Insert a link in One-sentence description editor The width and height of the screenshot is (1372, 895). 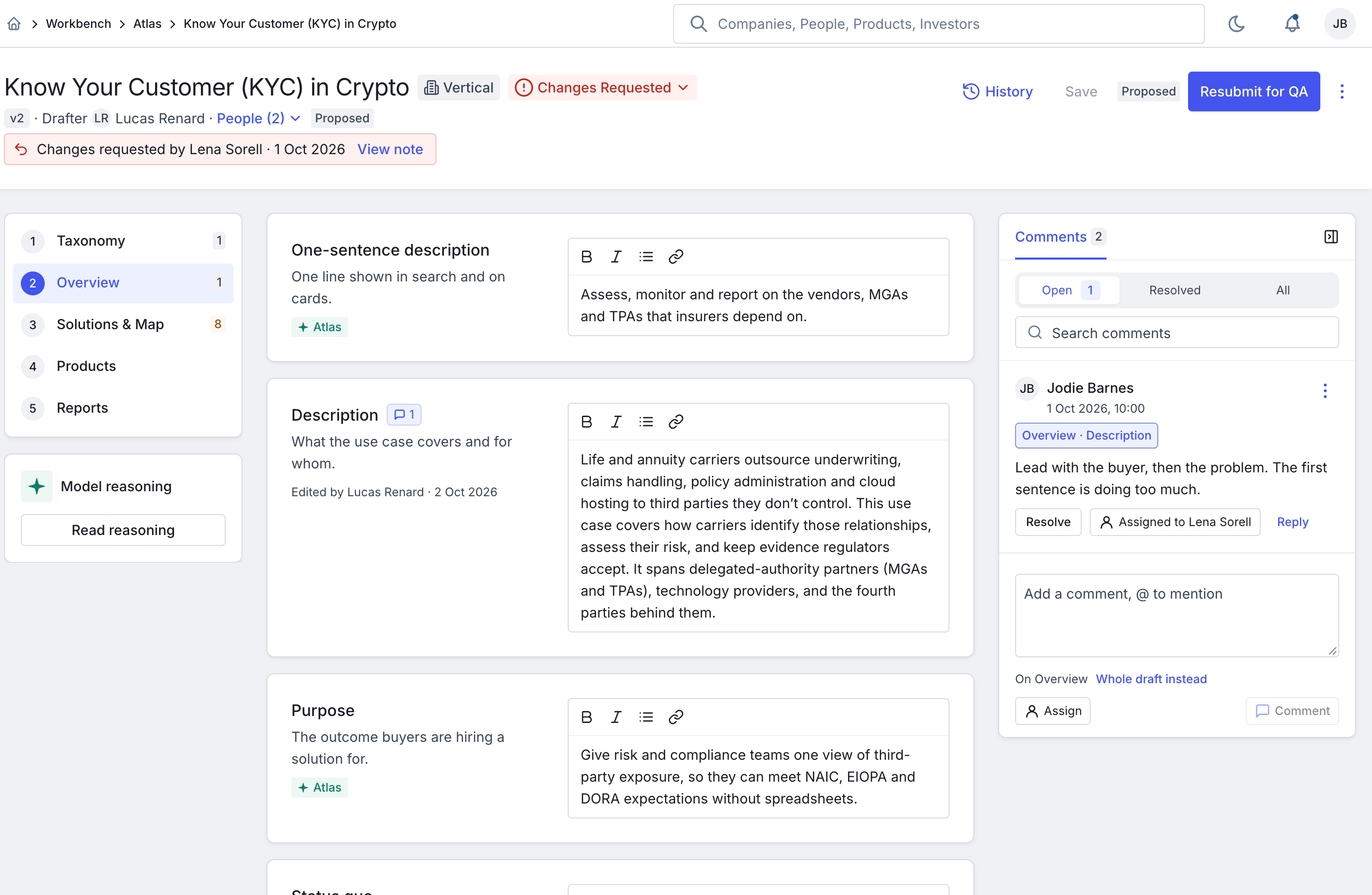click(x=676, y=257)
